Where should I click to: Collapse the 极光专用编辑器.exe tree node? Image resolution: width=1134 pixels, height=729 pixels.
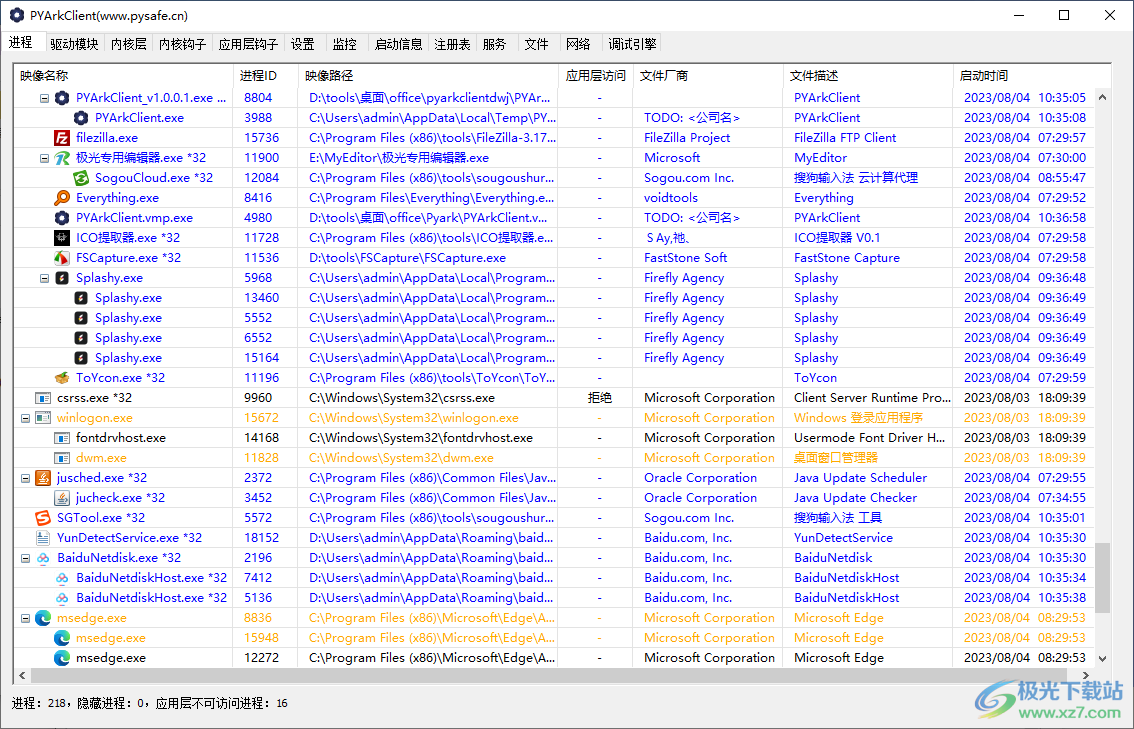click(x=44, y=158)
